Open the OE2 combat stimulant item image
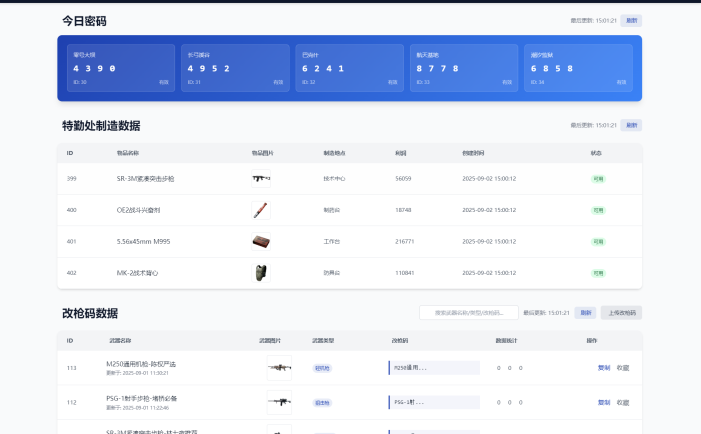This screenshot has width=701, height=434. 261,210
